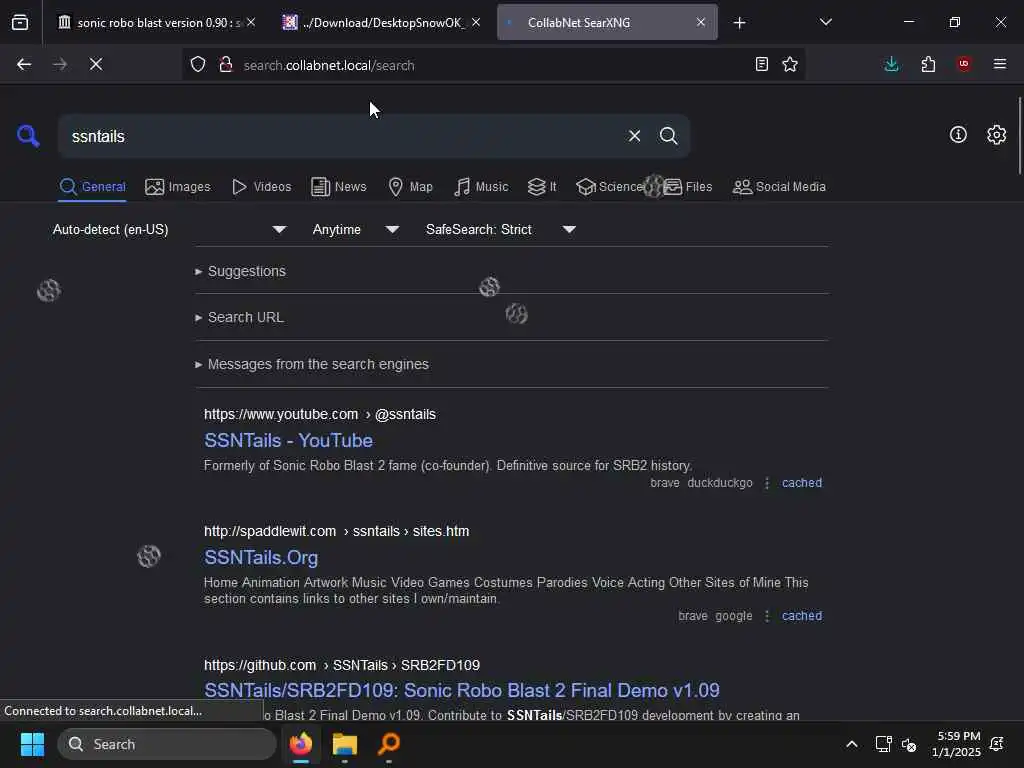Image resolution: width=1024 pixels, height=768 pixels.
Task: Select the Social Media category
Action: 779,187
